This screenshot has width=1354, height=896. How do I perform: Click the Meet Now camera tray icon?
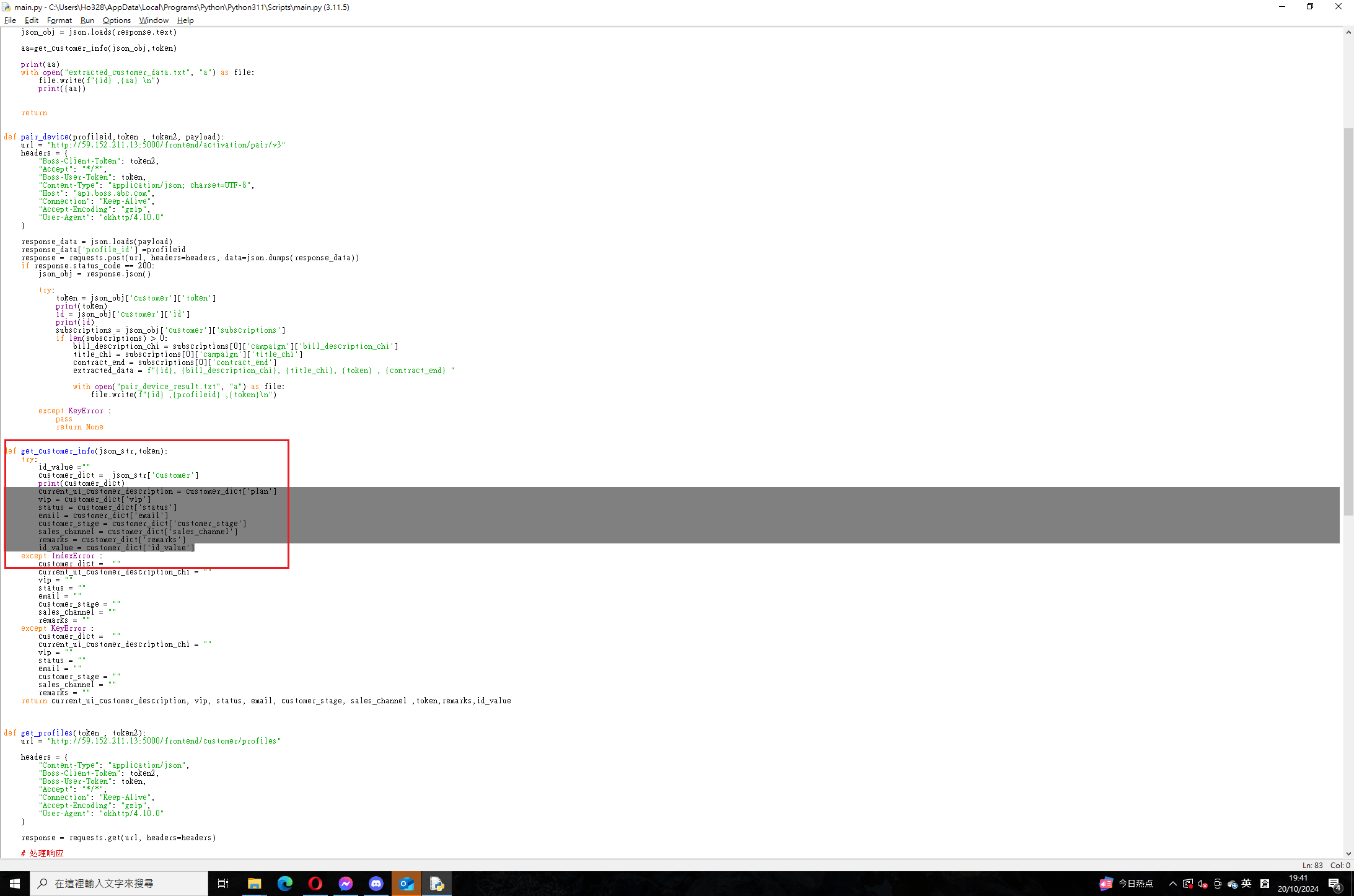[1217, 884]
